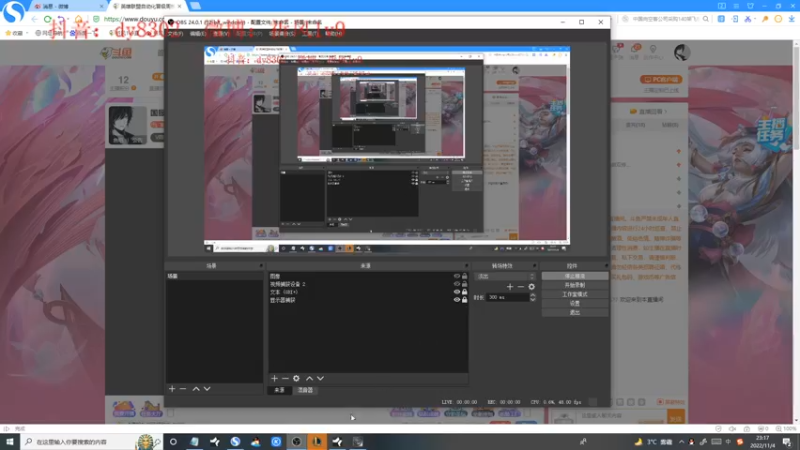
Task: Undock the 来源 panel with its float icon
Action: (466, 266)
